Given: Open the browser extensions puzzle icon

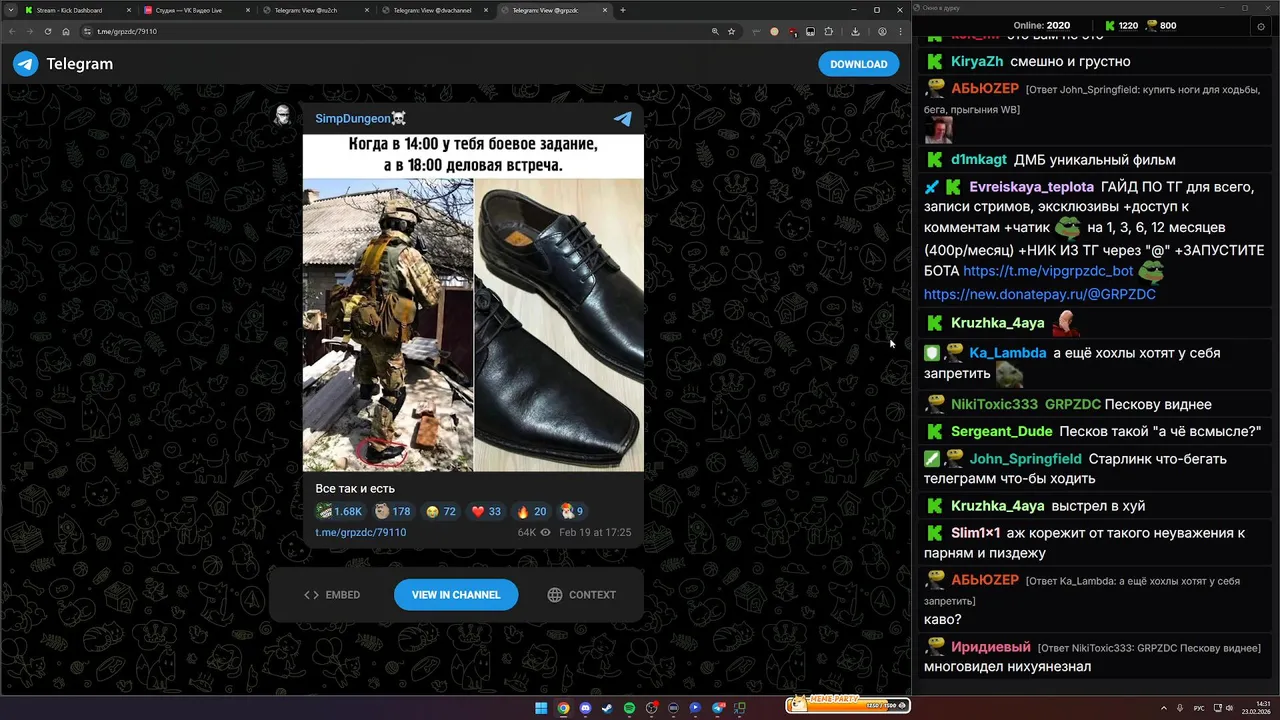Looking at the screenshot, I should 827,31.
